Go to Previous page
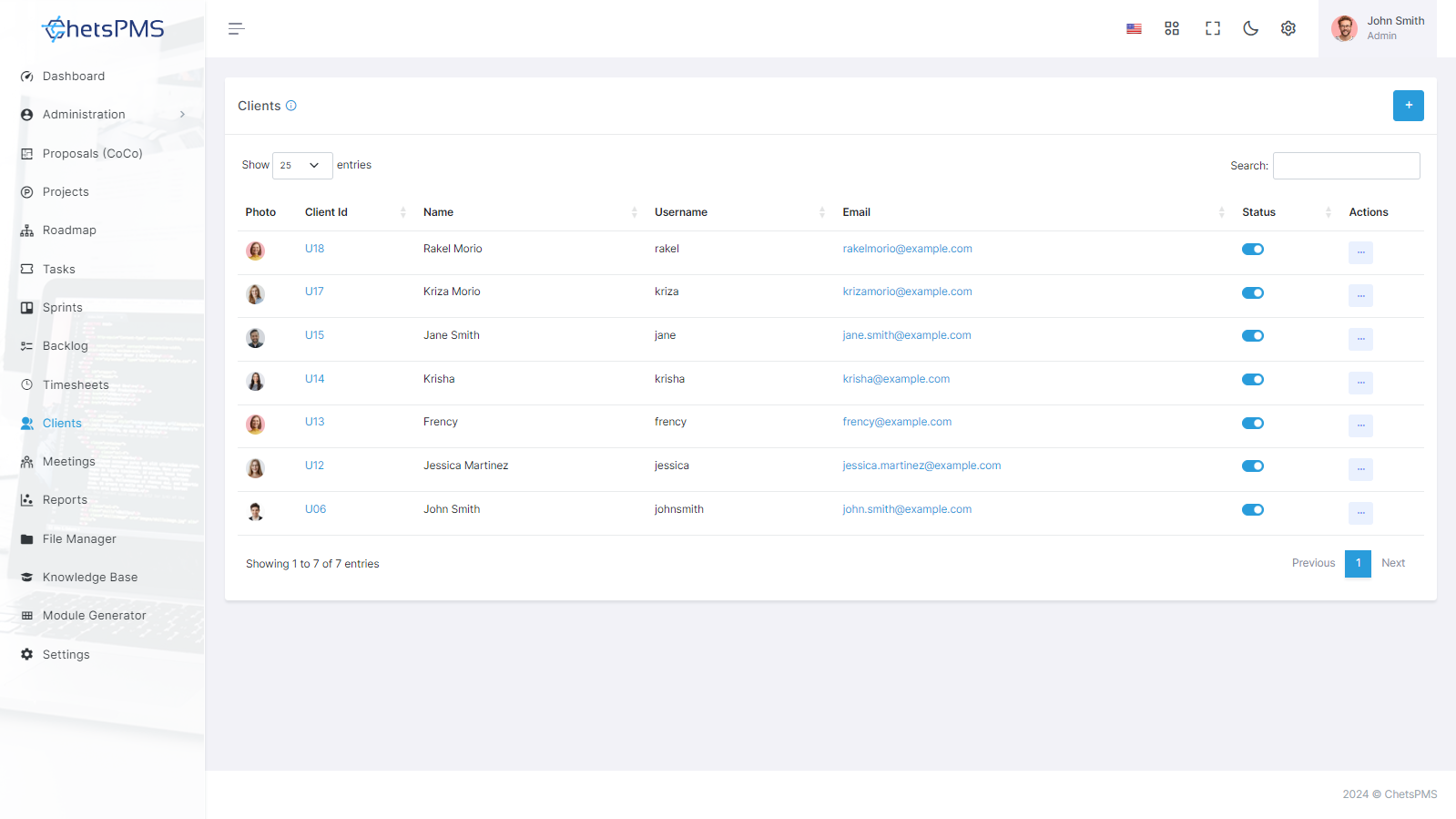This screenshot has width=1456, height=819. [x=1313, y=563]
